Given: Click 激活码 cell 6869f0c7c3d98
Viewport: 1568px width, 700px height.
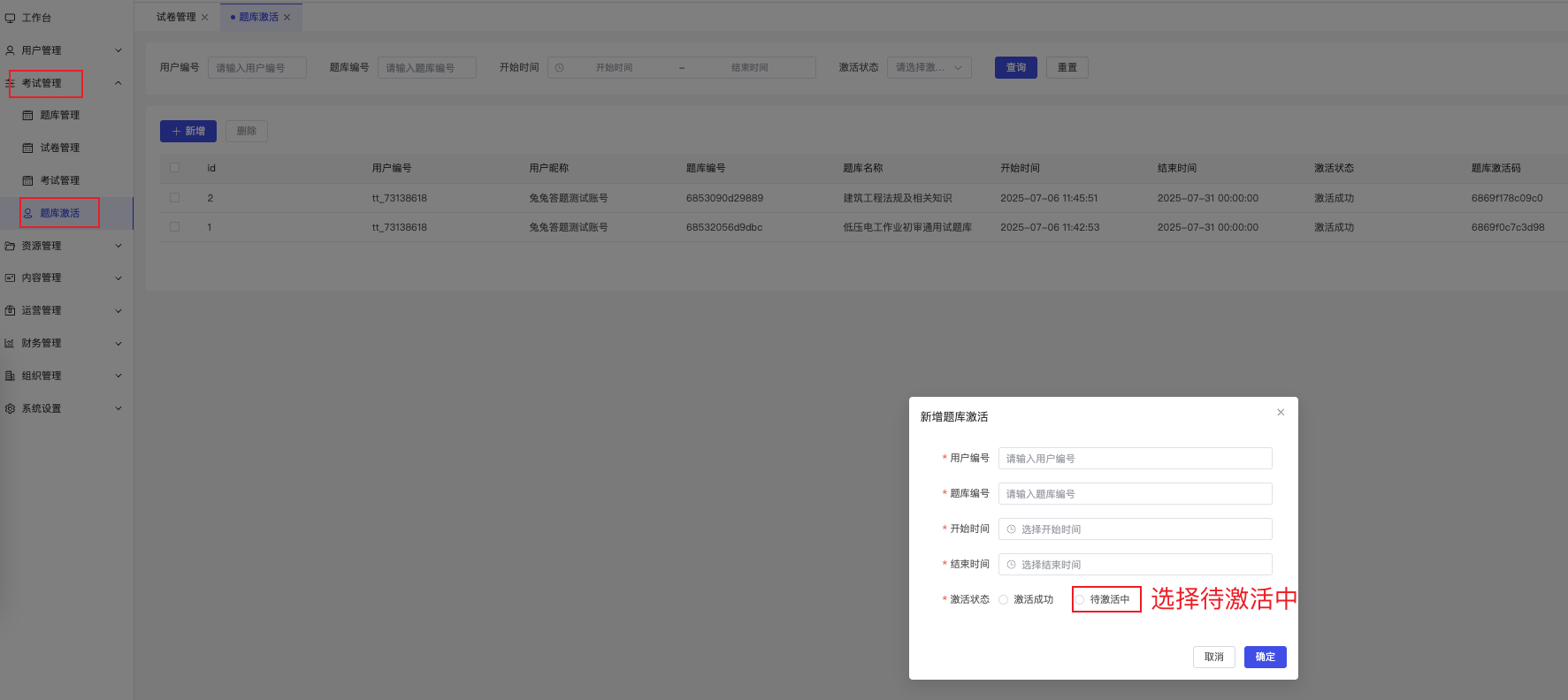Looking at the screenshot, I should click(1508, 228).
